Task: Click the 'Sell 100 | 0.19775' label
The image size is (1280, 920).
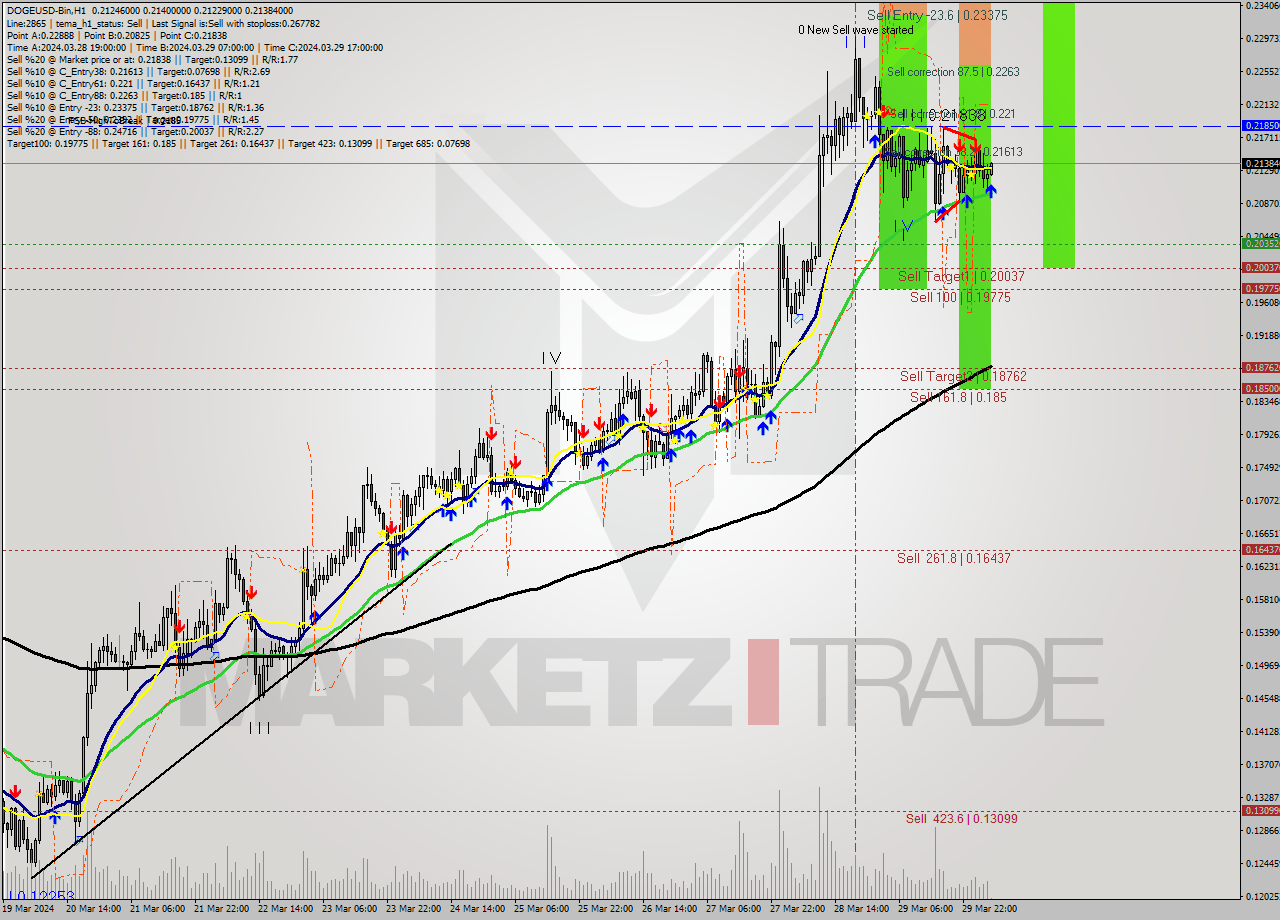Action: (x=960, y=297)
